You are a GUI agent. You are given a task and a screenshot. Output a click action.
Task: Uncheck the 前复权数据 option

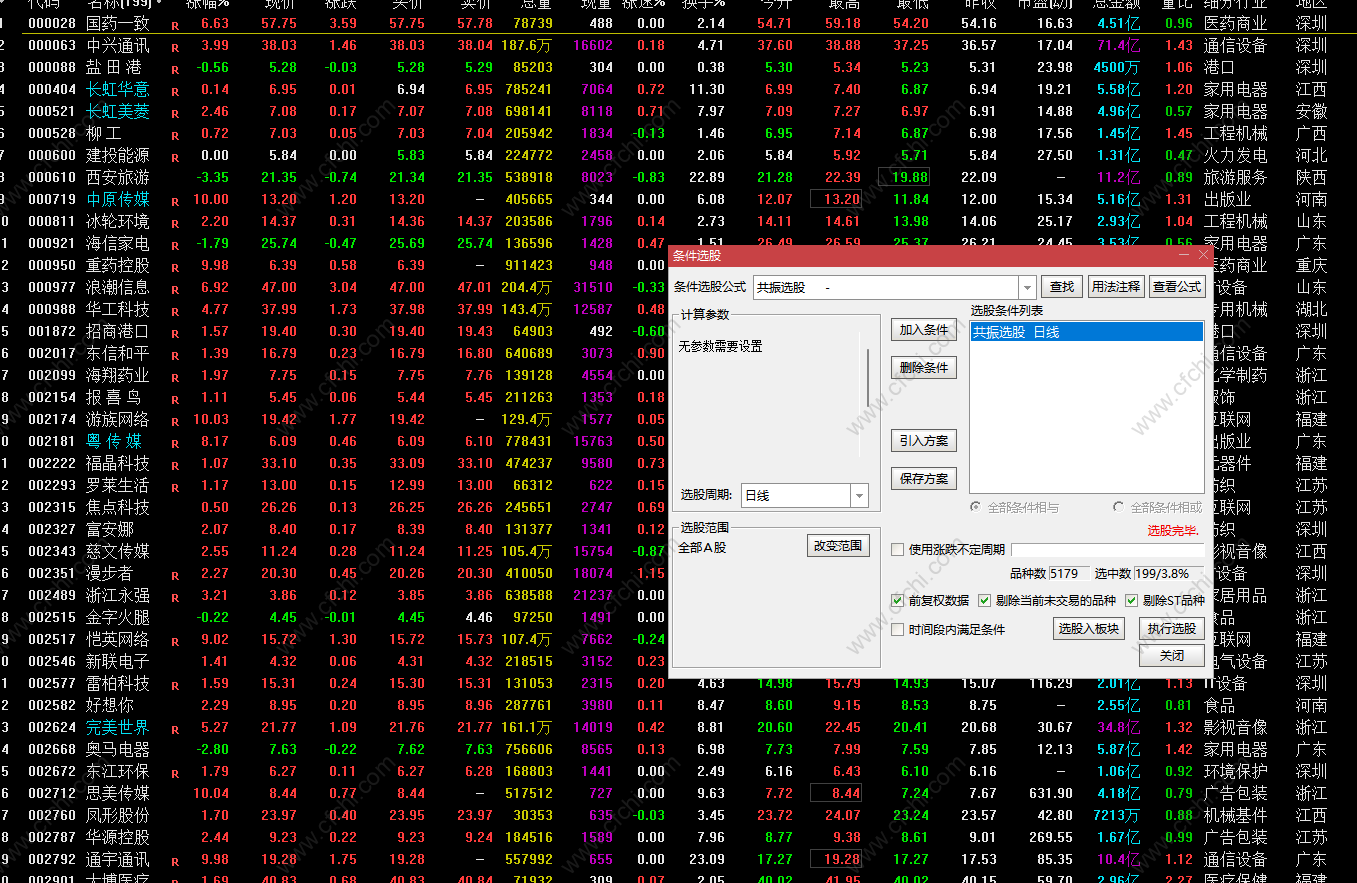[898, 601]
